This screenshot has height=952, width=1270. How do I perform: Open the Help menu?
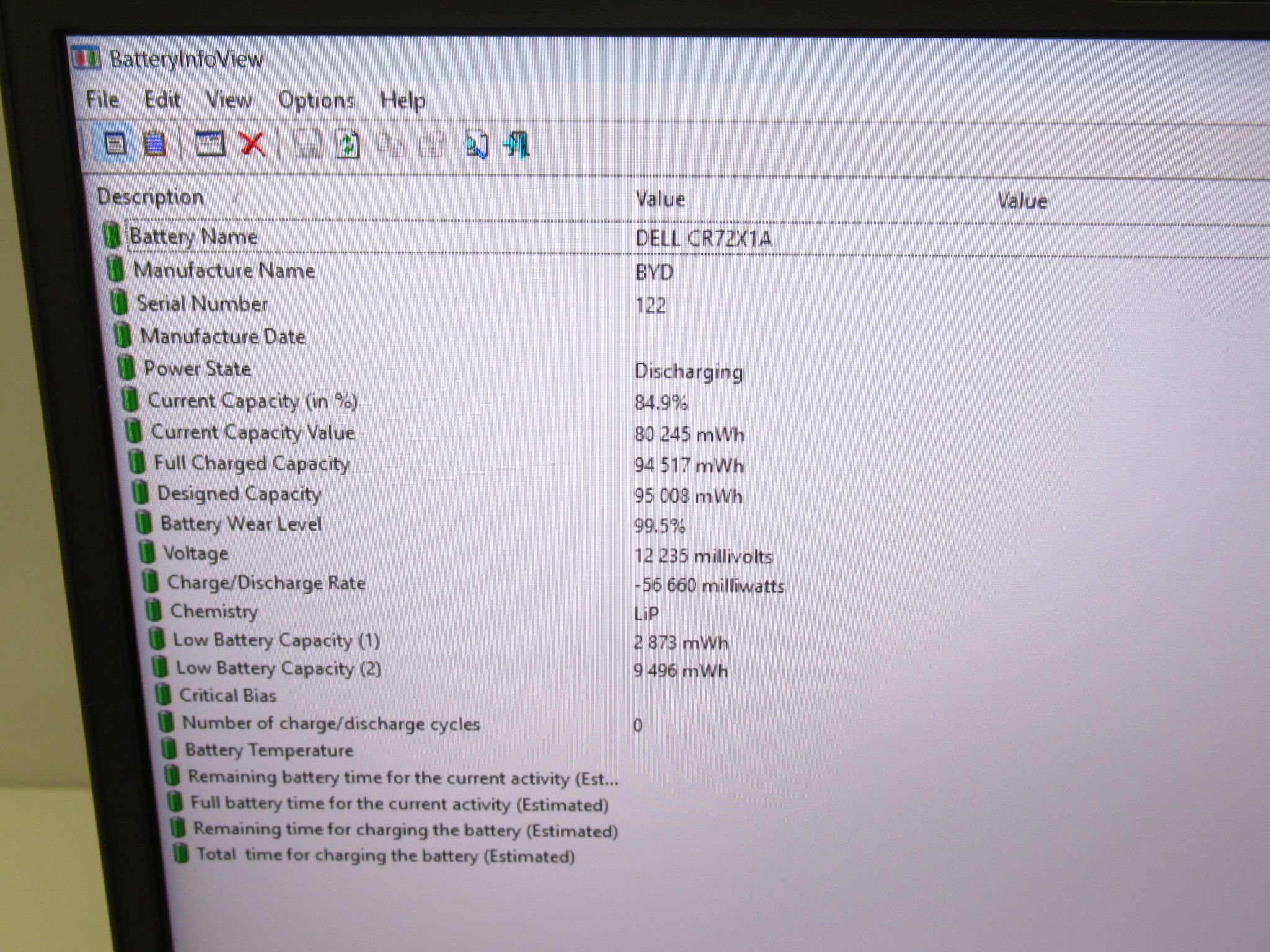pyautogui.click(x=402, y=101)
